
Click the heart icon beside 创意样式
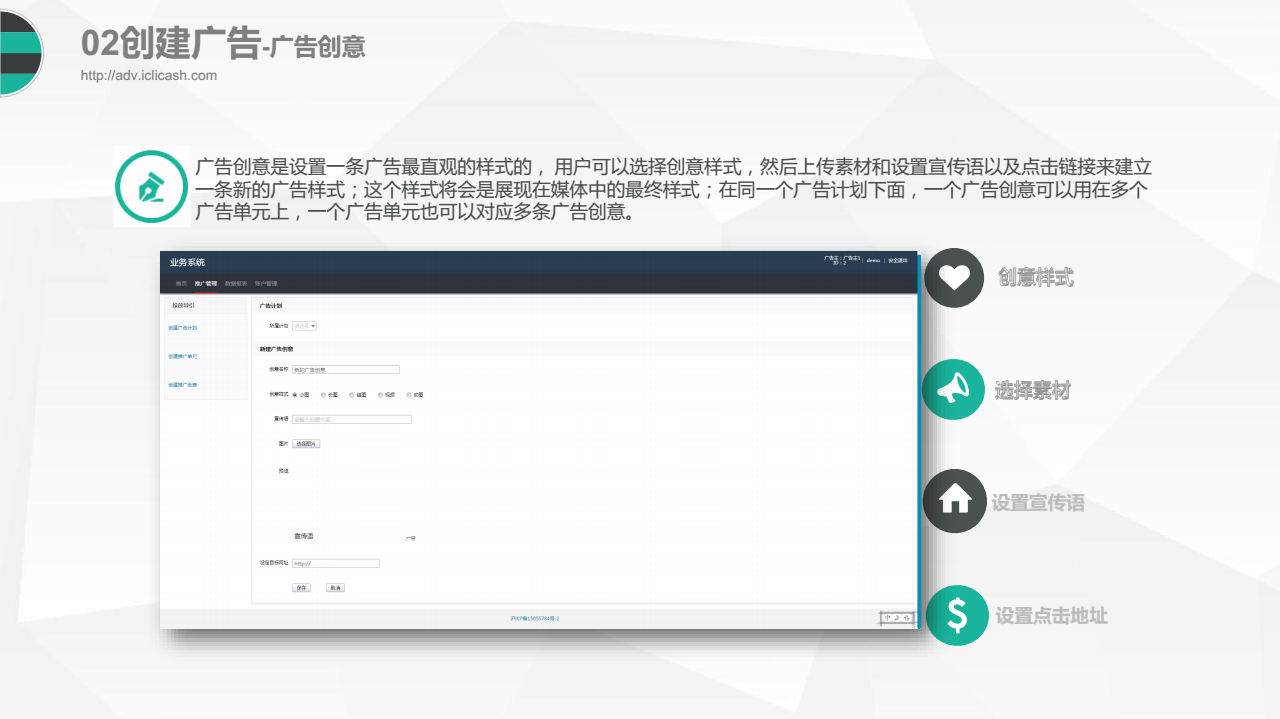pyautogui.click(x=953, y=278)
